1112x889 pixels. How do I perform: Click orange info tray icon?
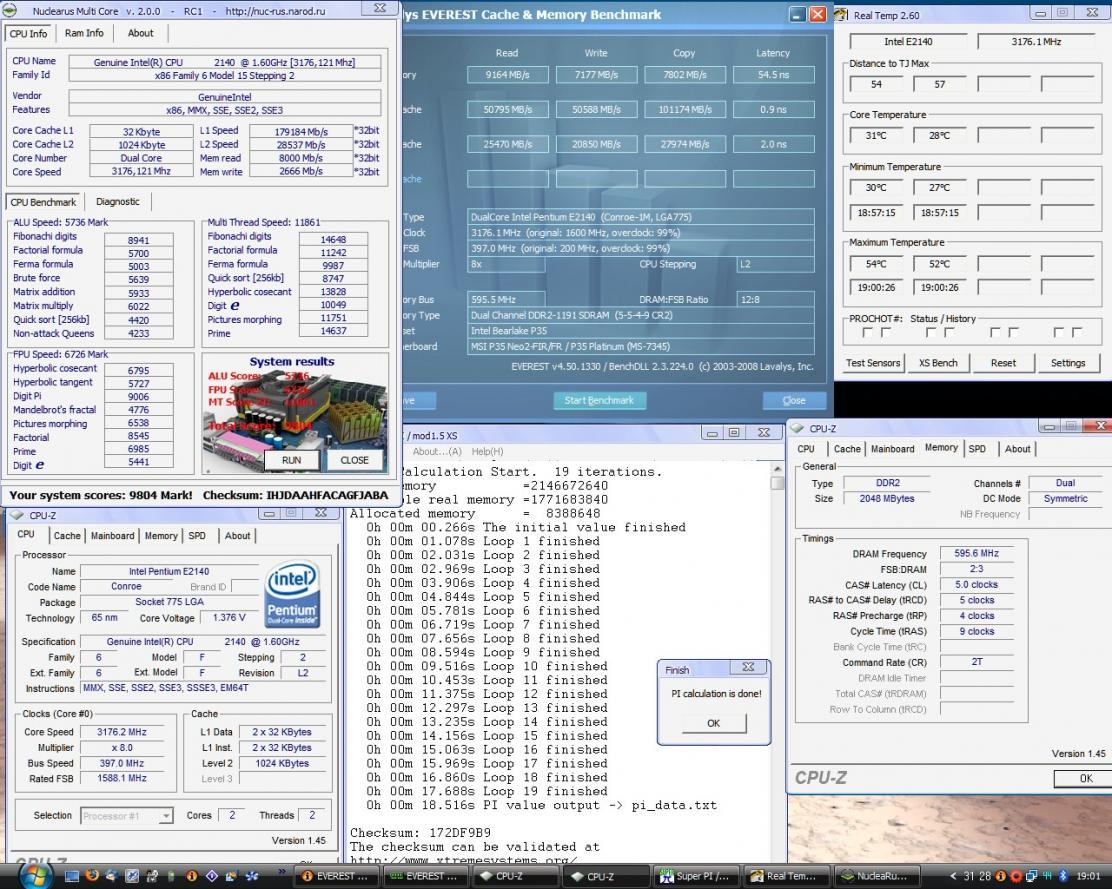[1001, 876]
